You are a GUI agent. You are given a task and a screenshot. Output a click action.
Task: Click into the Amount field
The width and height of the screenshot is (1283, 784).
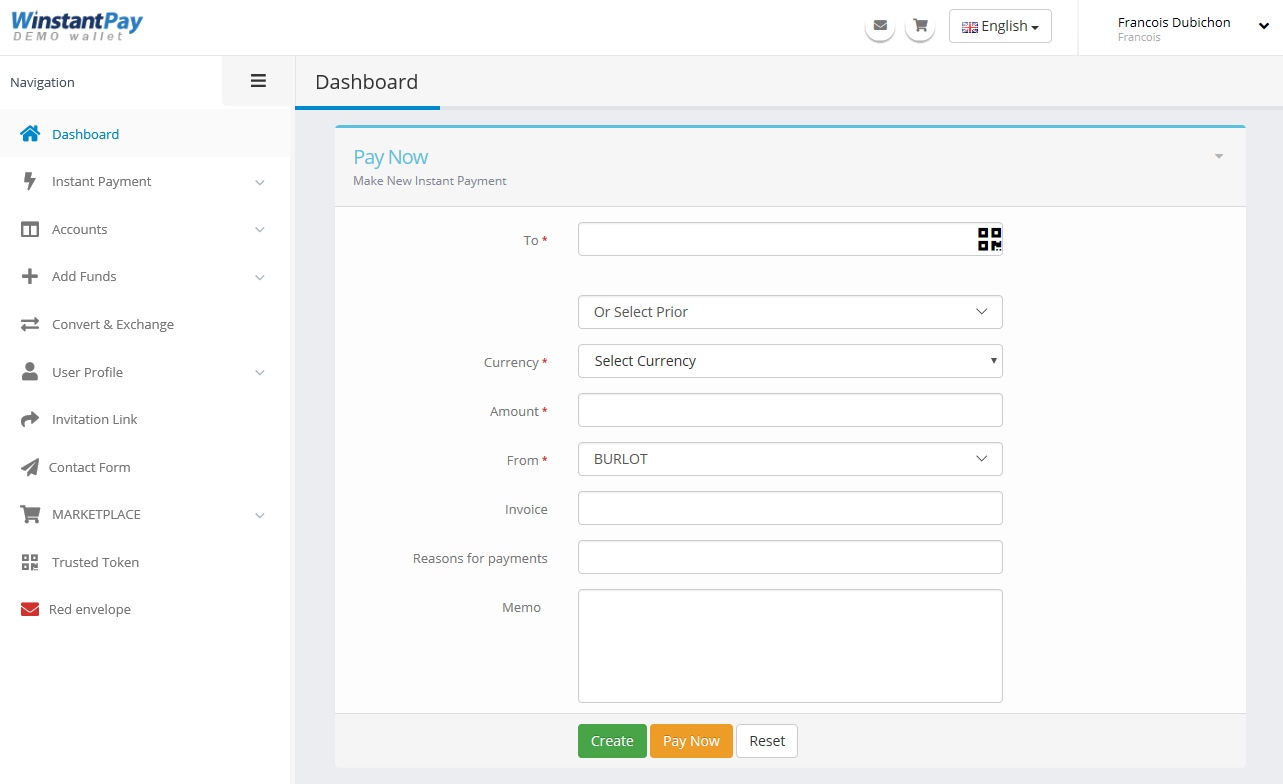tap(790, 410)
